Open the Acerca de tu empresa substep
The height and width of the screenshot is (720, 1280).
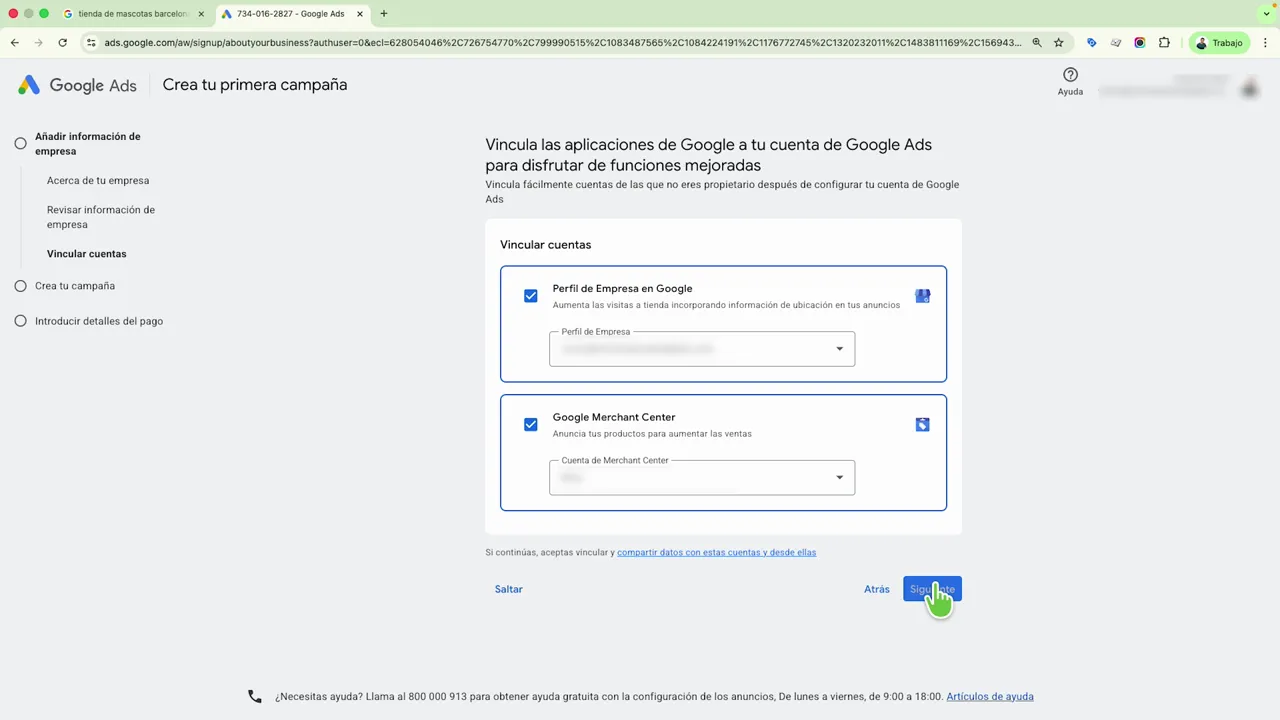(x=98, y=181)
